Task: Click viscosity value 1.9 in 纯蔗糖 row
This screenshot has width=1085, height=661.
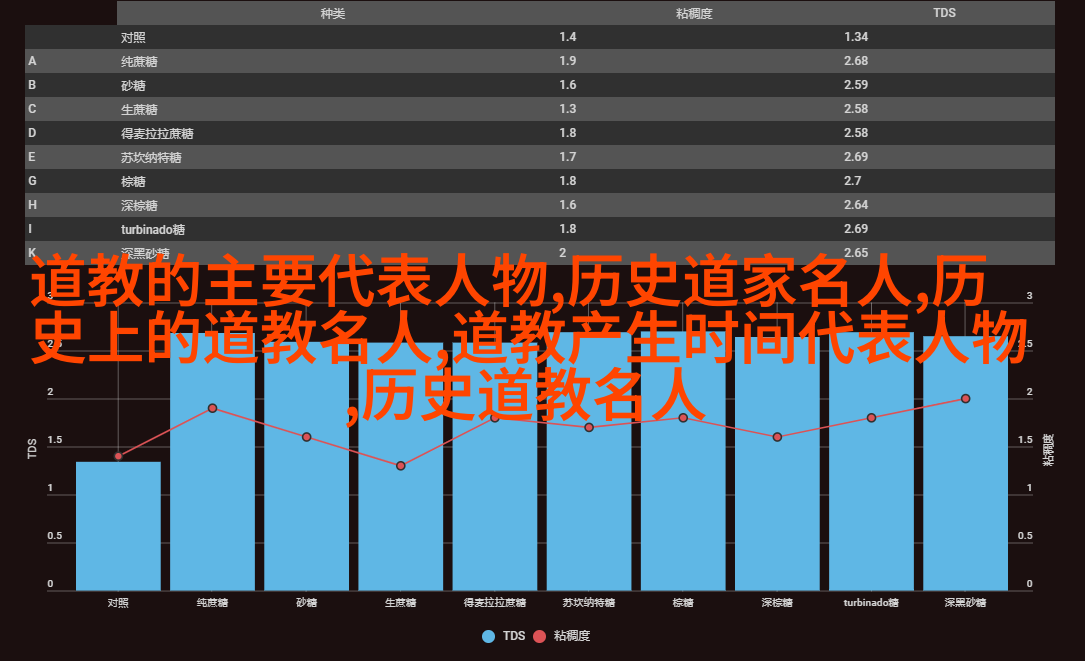Action: coord(567,61)
